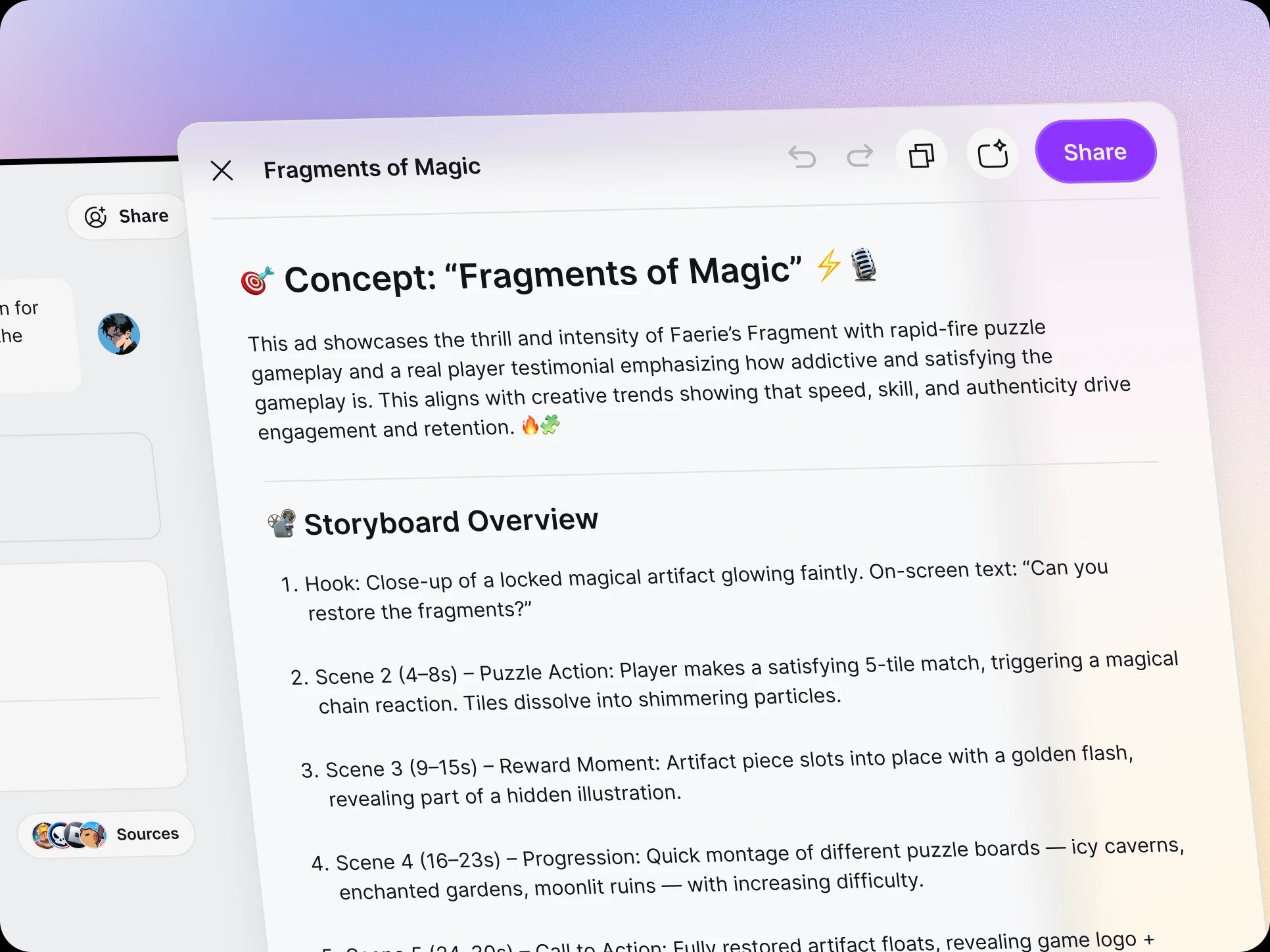Click the microphone emoji in heading

tap(864, 264)
